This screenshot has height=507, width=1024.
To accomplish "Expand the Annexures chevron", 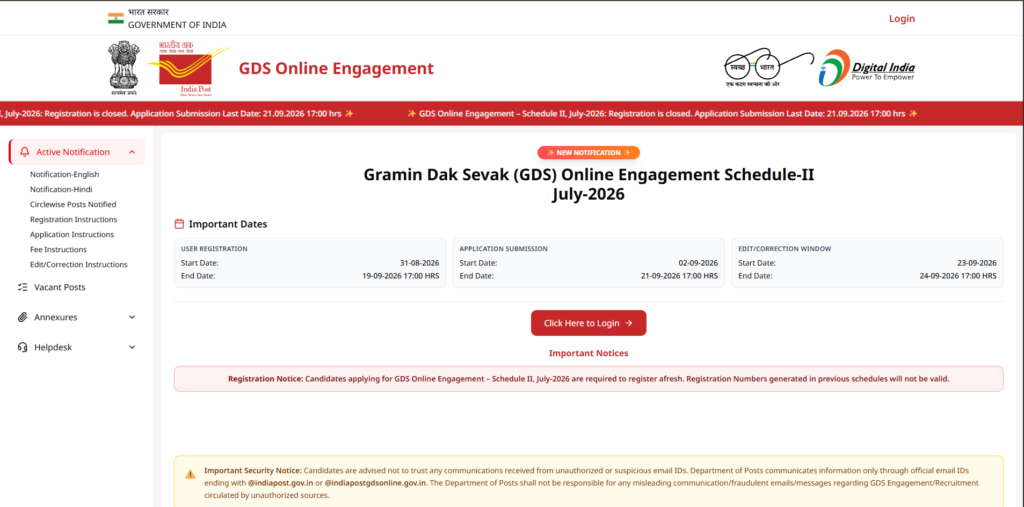I will (132, 317).
